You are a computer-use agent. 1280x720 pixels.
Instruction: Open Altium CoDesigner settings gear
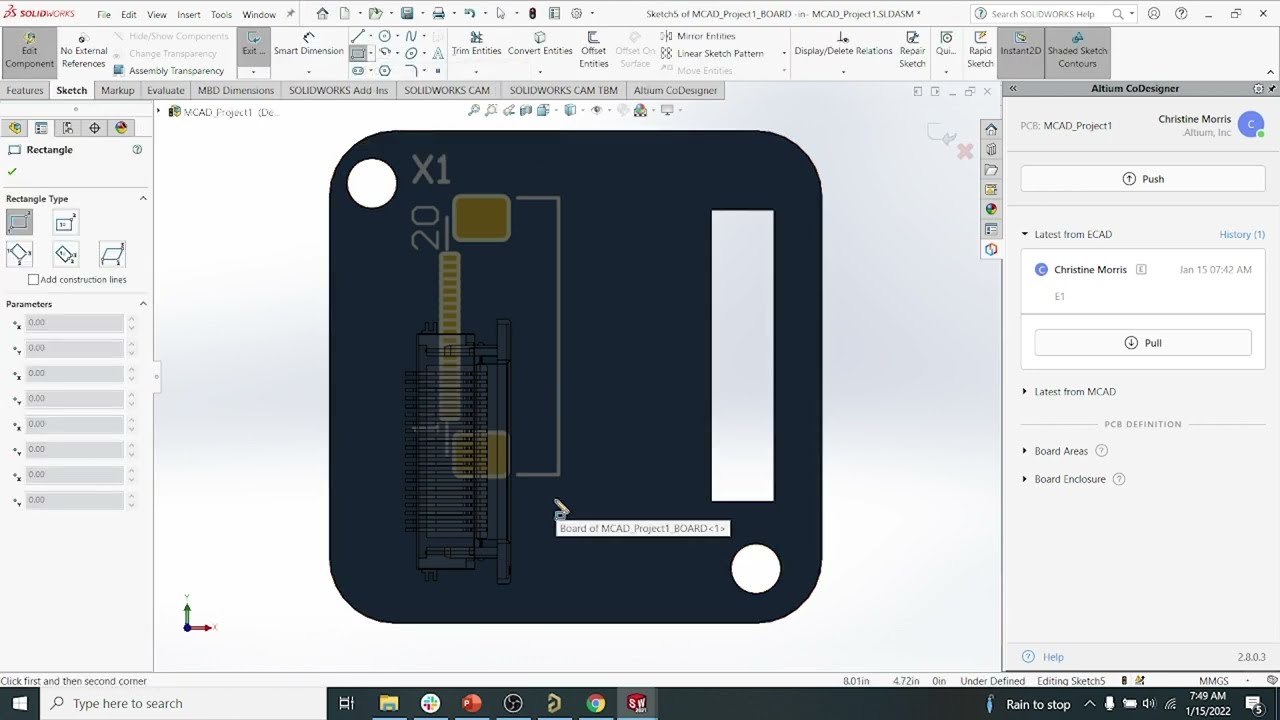[x=1259, y=89]
